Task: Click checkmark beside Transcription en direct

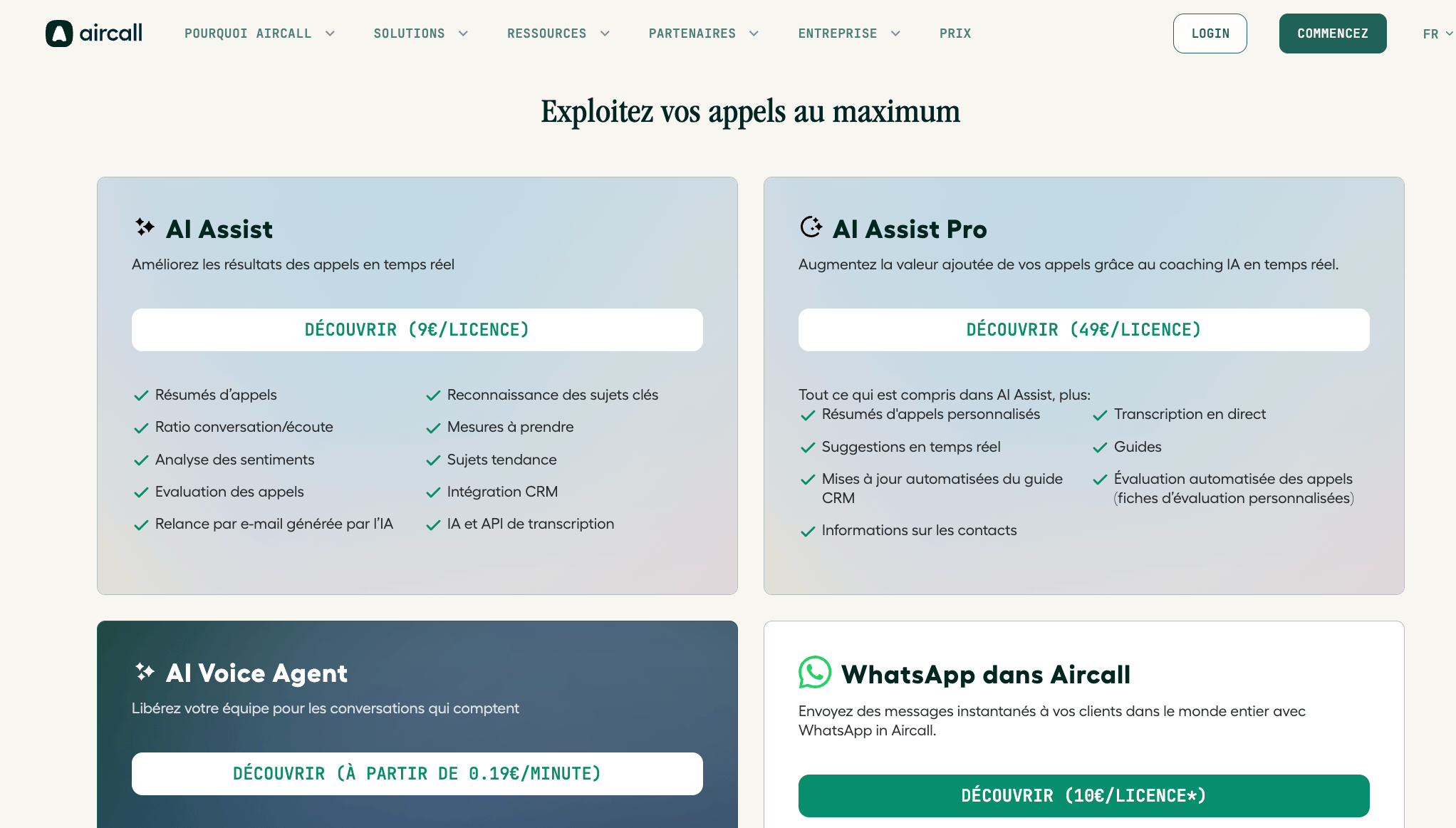Action: pyautogui.click(x=1100, y=415)
